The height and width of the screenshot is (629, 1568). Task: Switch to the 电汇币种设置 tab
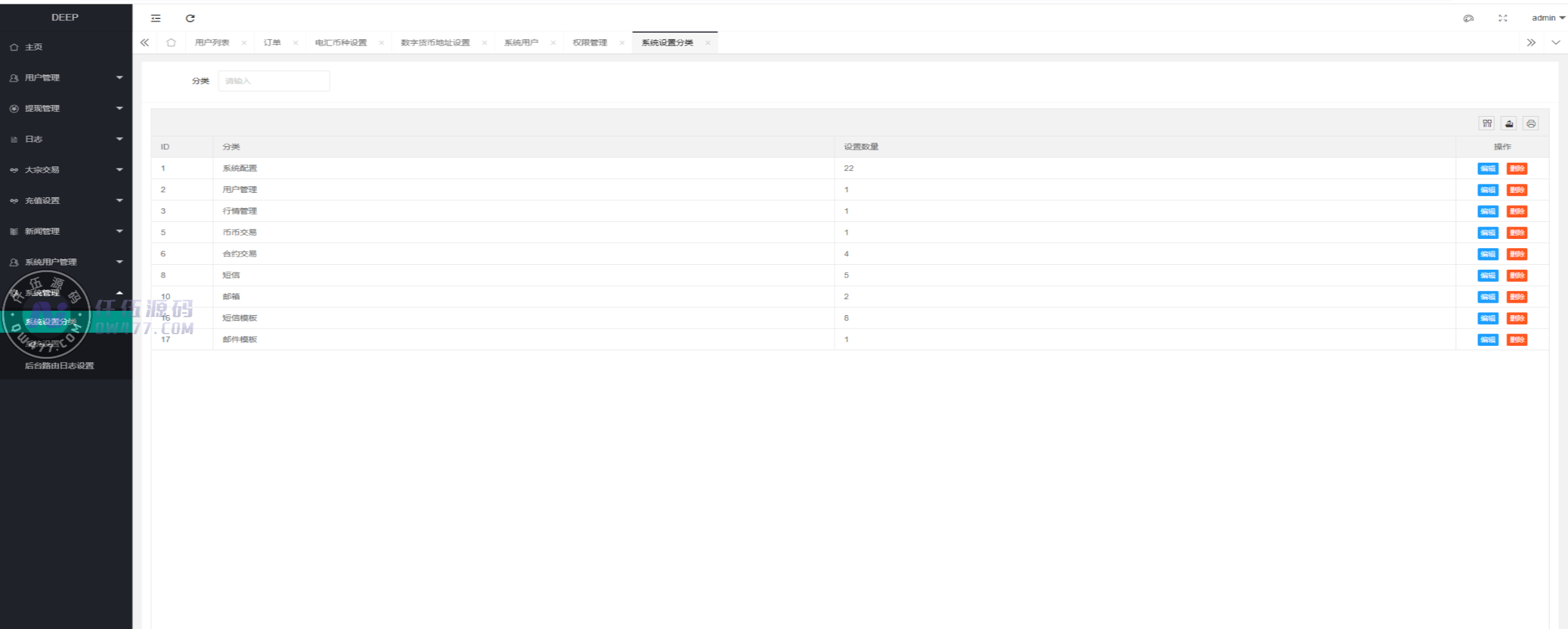341,42
